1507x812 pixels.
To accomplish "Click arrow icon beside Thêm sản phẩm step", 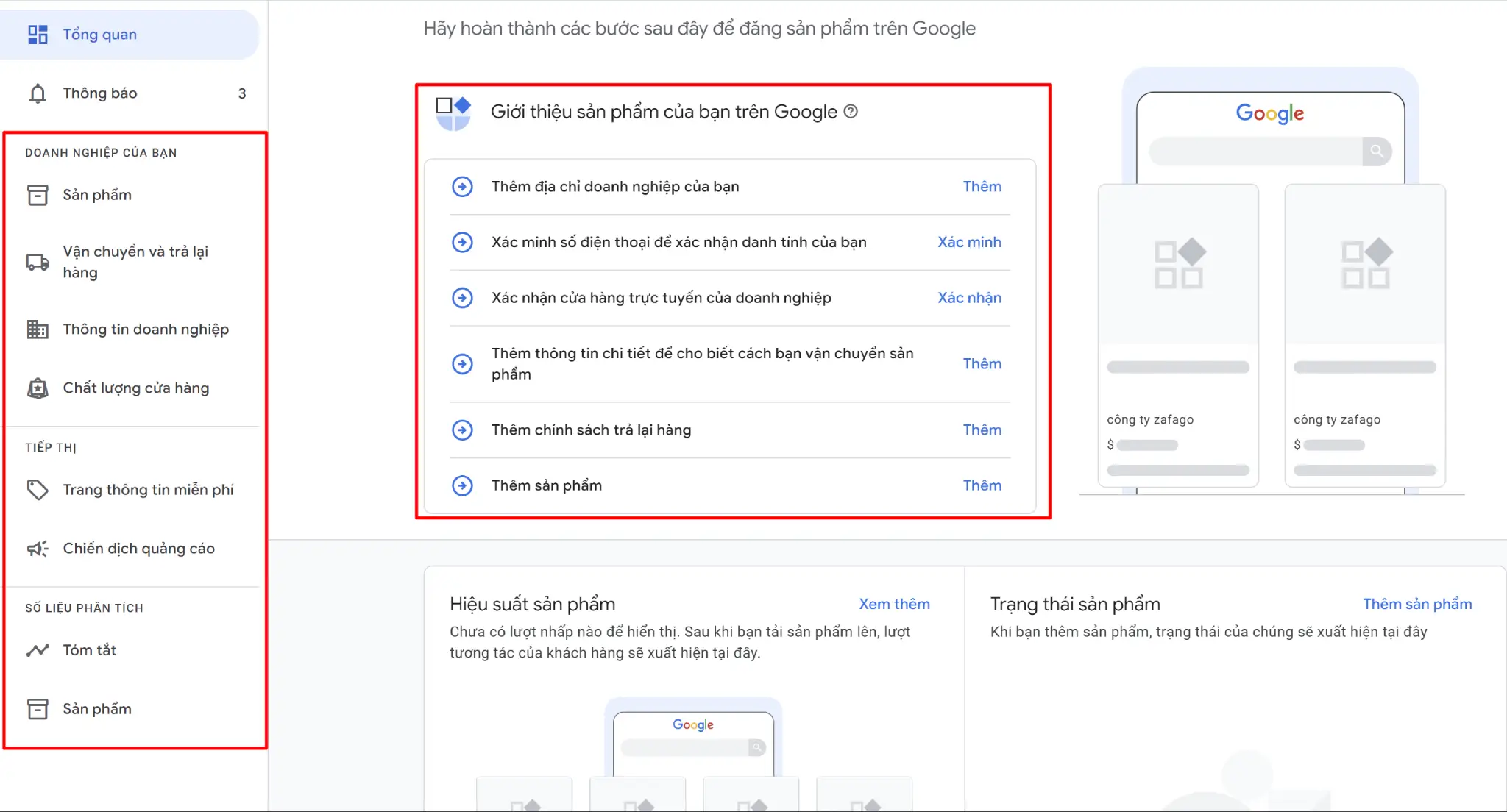I will click(462, 485).
